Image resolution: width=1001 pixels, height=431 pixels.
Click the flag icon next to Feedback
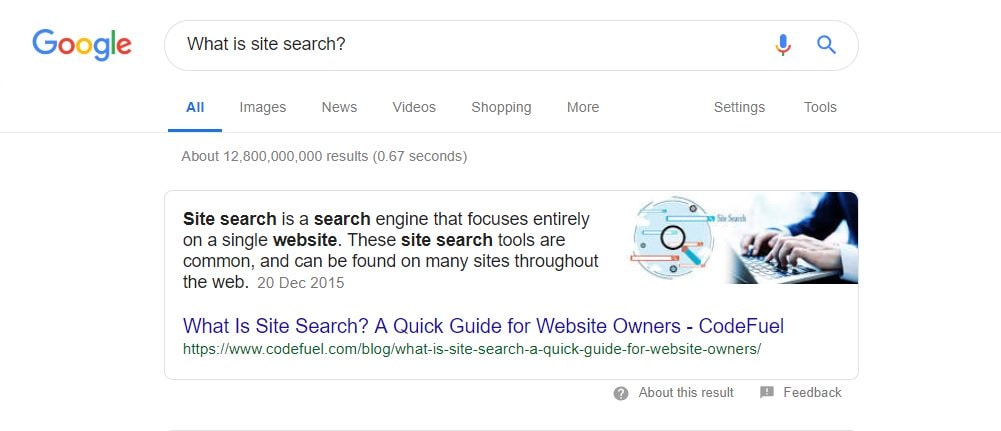click(767, 393)
